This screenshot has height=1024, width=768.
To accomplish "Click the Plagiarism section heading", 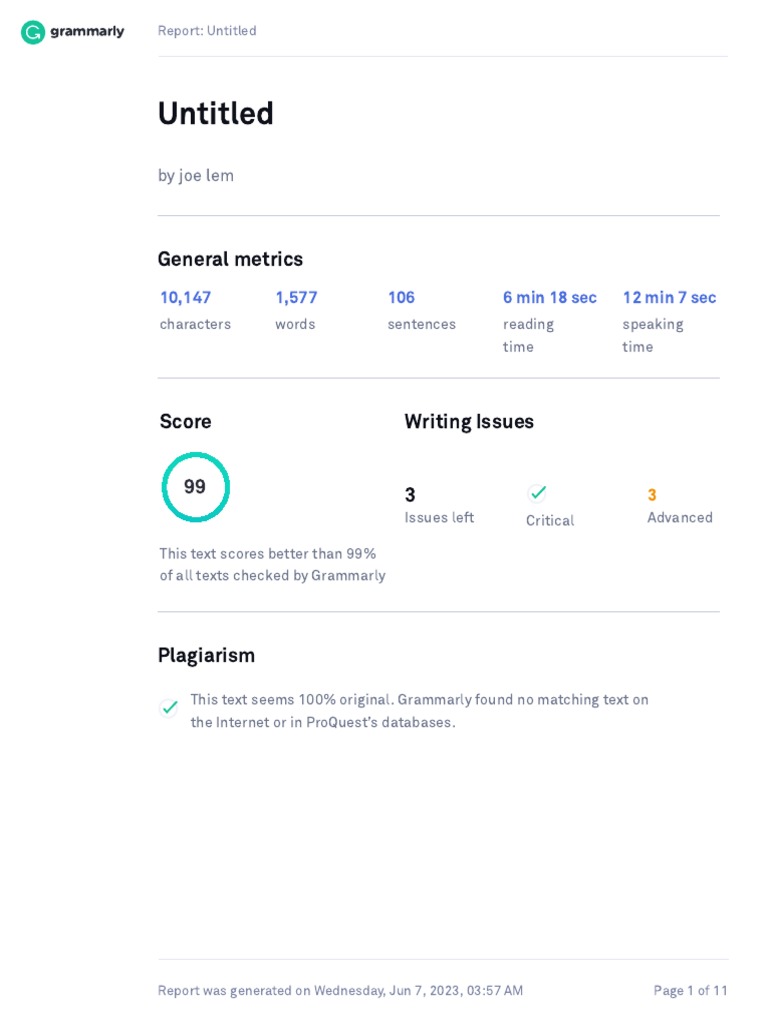I will (206, 655).
